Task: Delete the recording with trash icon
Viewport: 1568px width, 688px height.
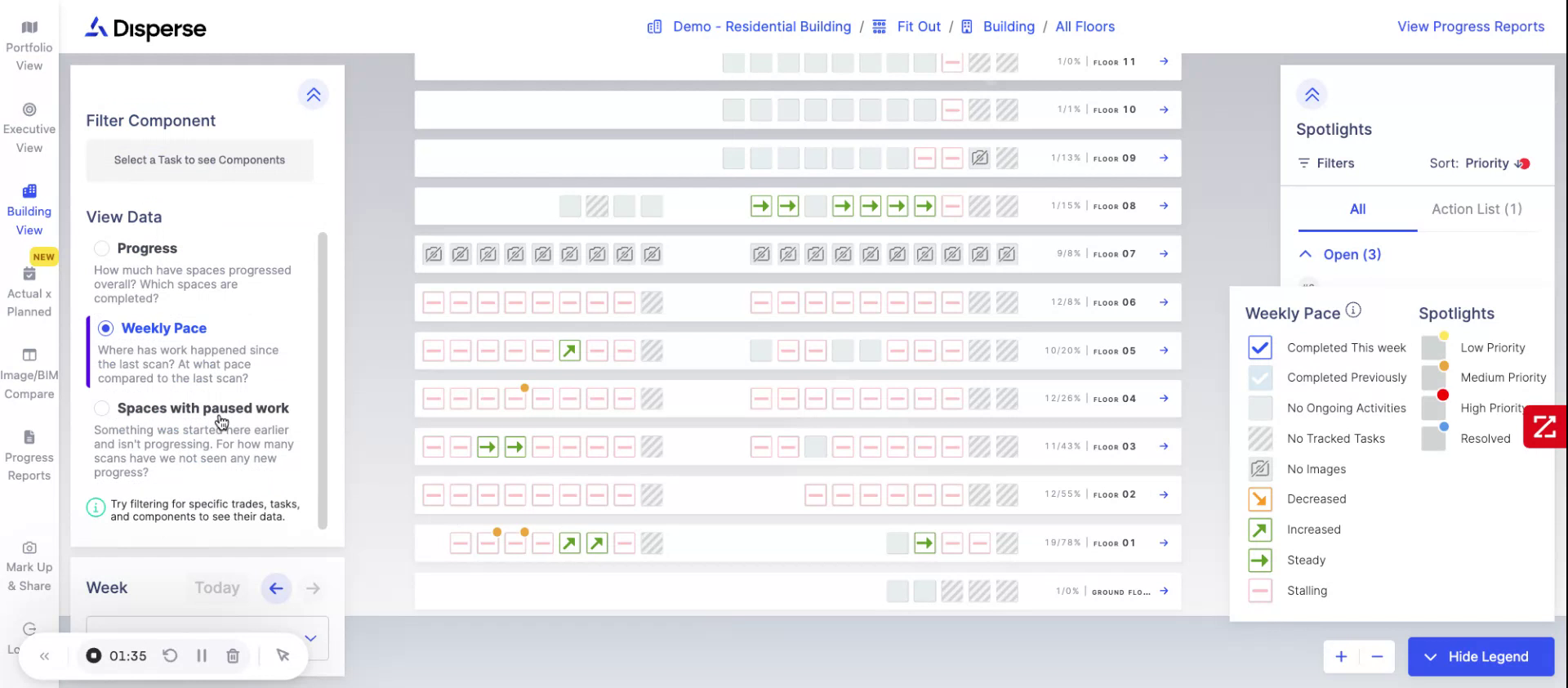Action: tap(233, 655)
